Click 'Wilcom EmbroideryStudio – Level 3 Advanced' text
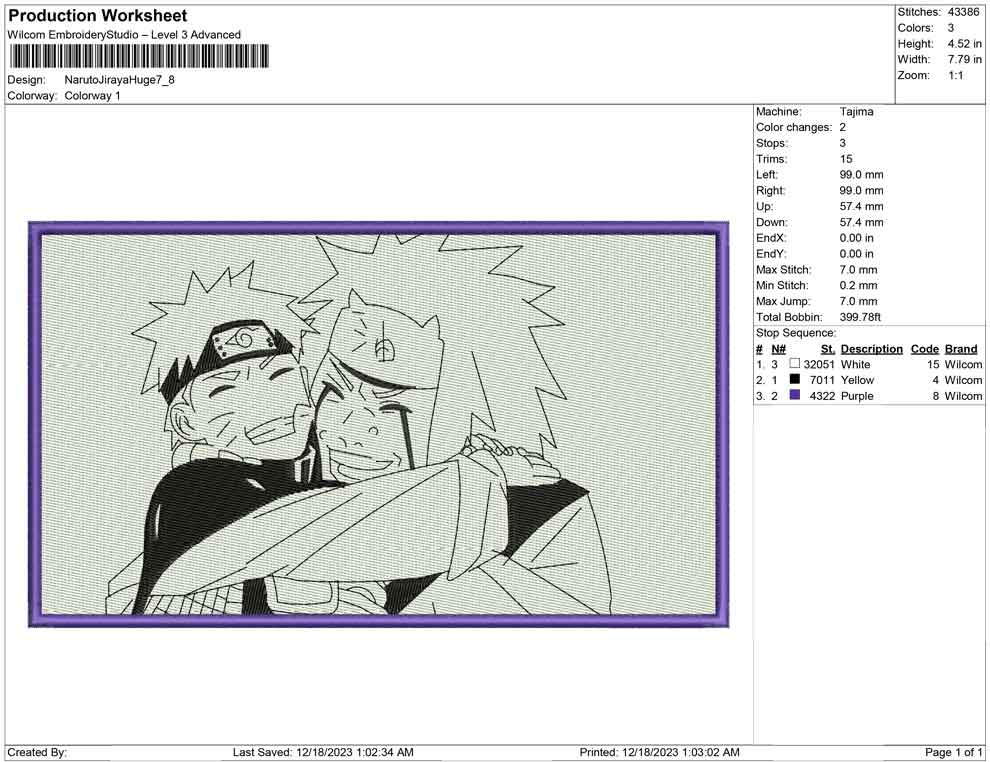 124,35
